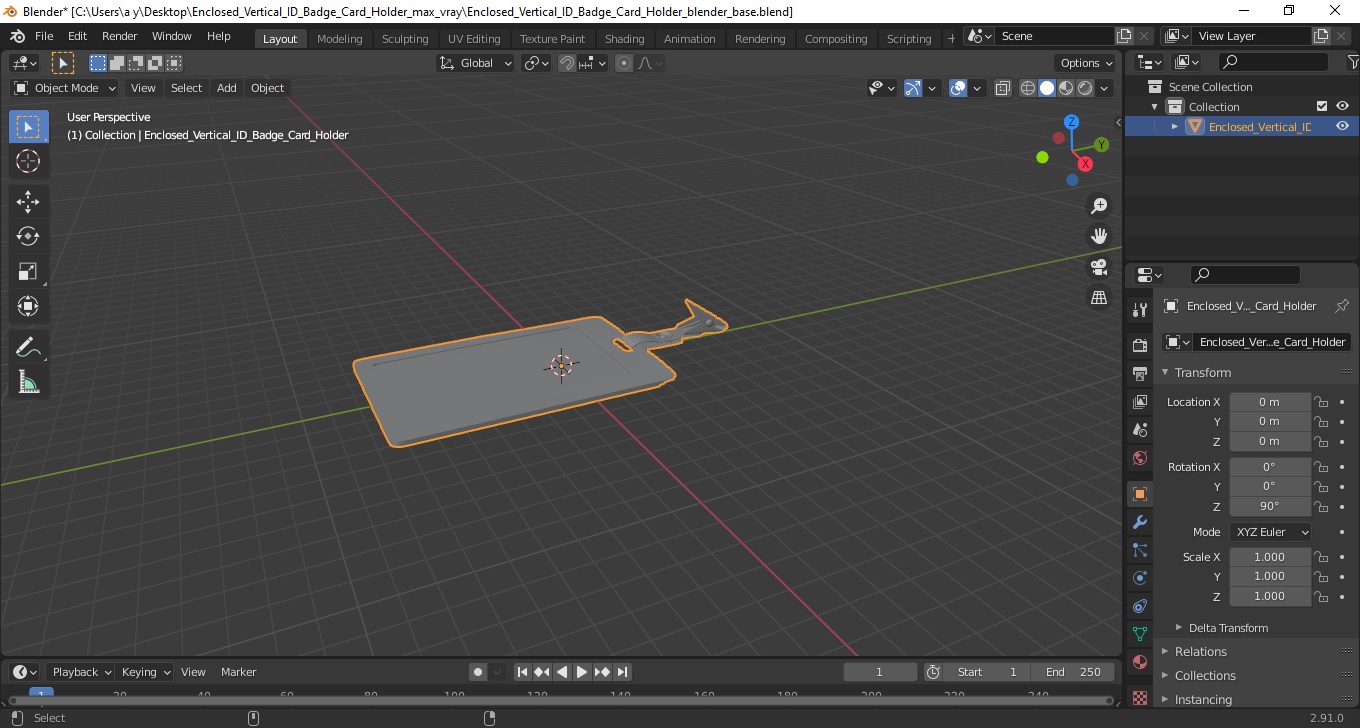Open the Options dropdown in header
This screenshot has height=728, width=1360.
[1087, 63]
